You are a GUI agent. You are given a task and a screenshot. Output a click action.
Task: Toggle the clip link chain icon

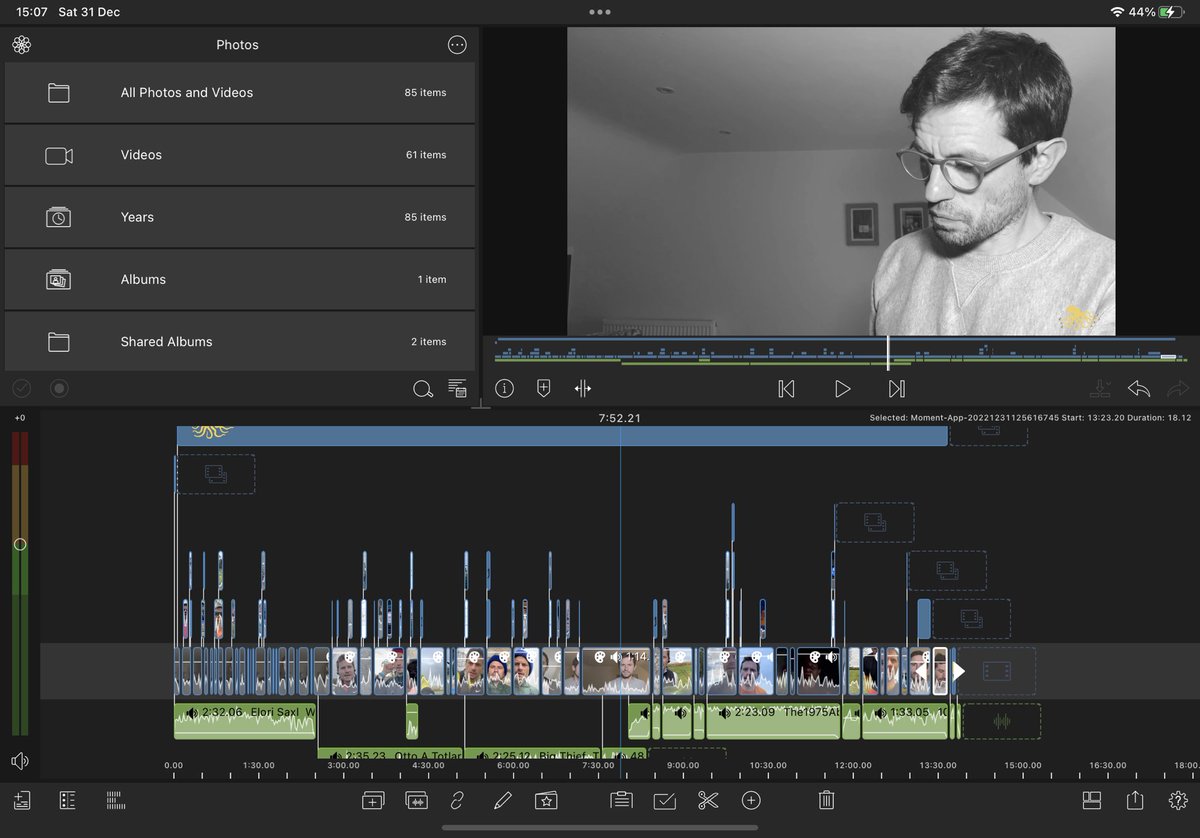[458, 800]
